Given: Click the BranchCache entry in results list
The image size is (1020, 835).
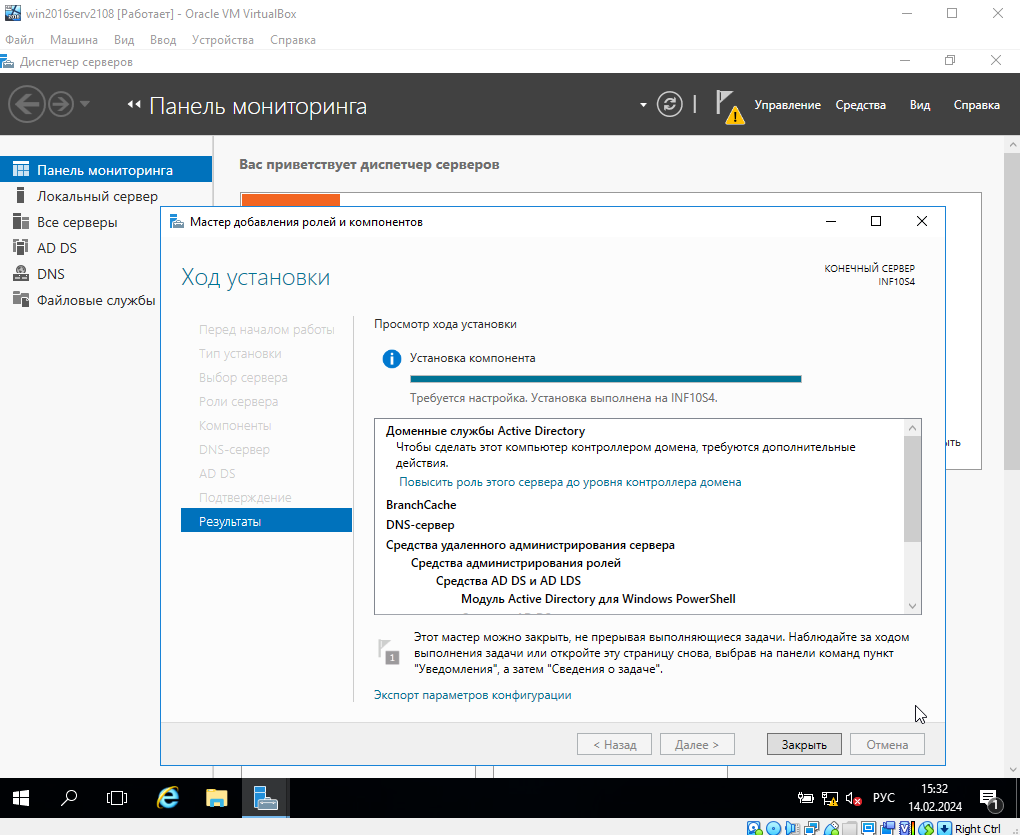Looking at the screenshot, I should [421, 505].
